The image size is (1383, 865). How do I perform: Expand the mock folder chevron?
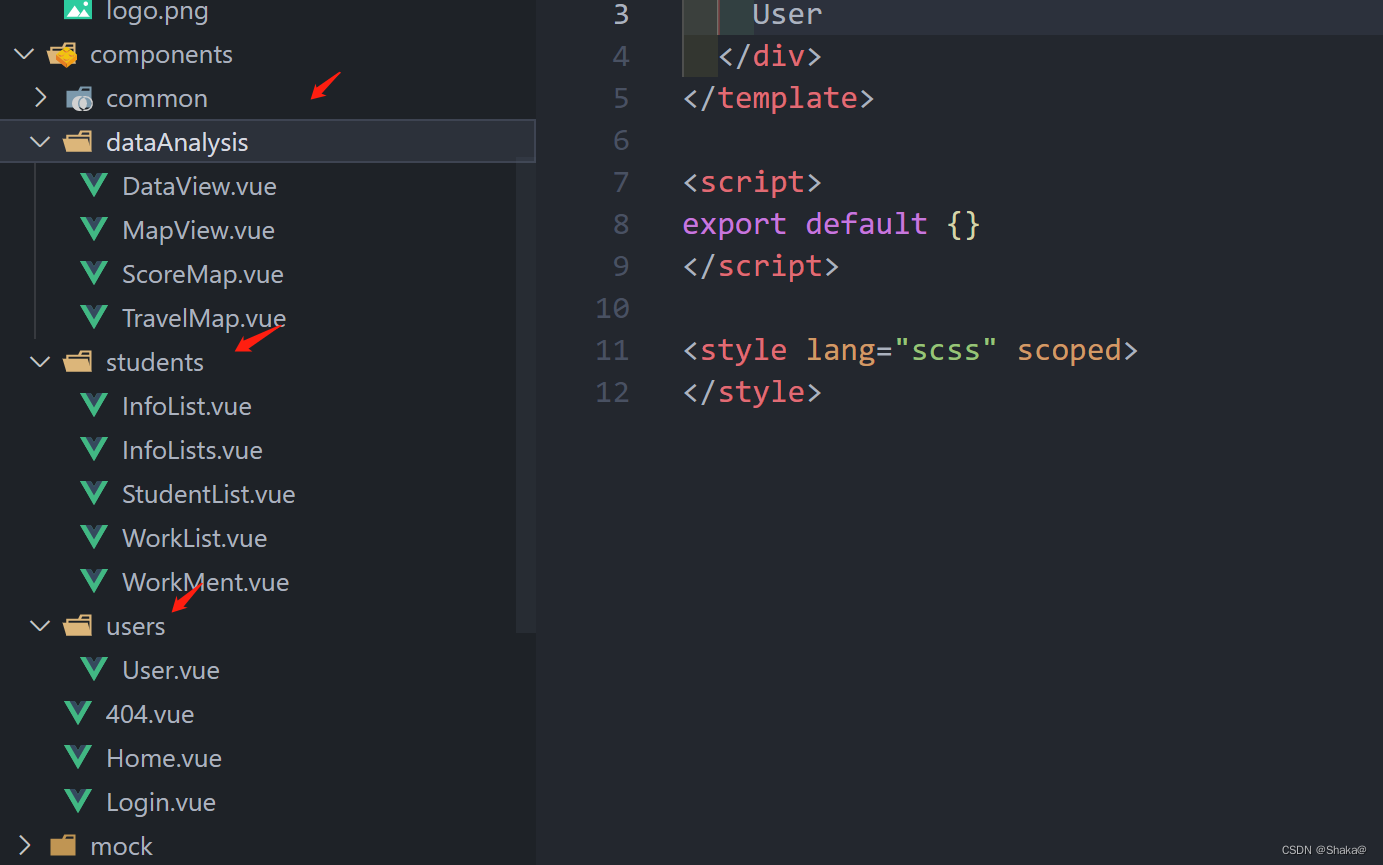point(24,846)
